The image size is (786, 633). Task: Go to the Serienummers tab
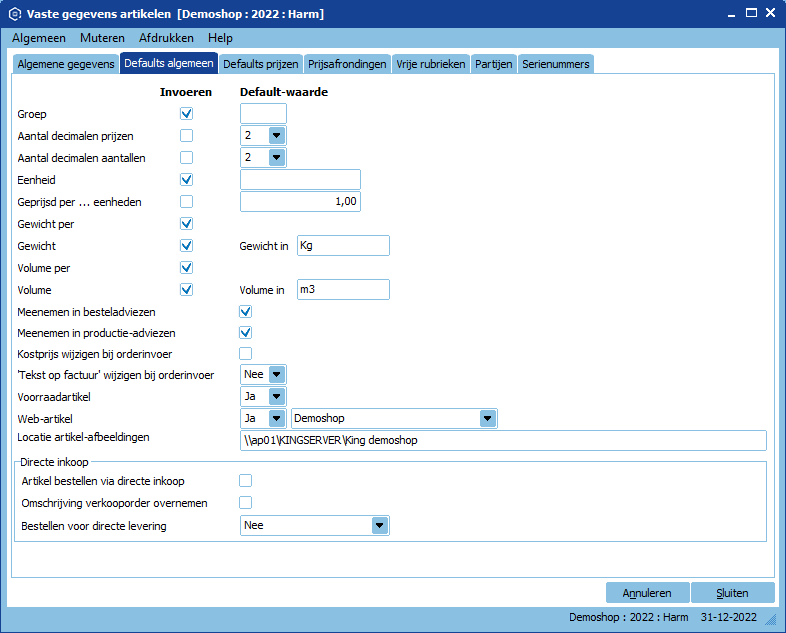coord(556,64)
